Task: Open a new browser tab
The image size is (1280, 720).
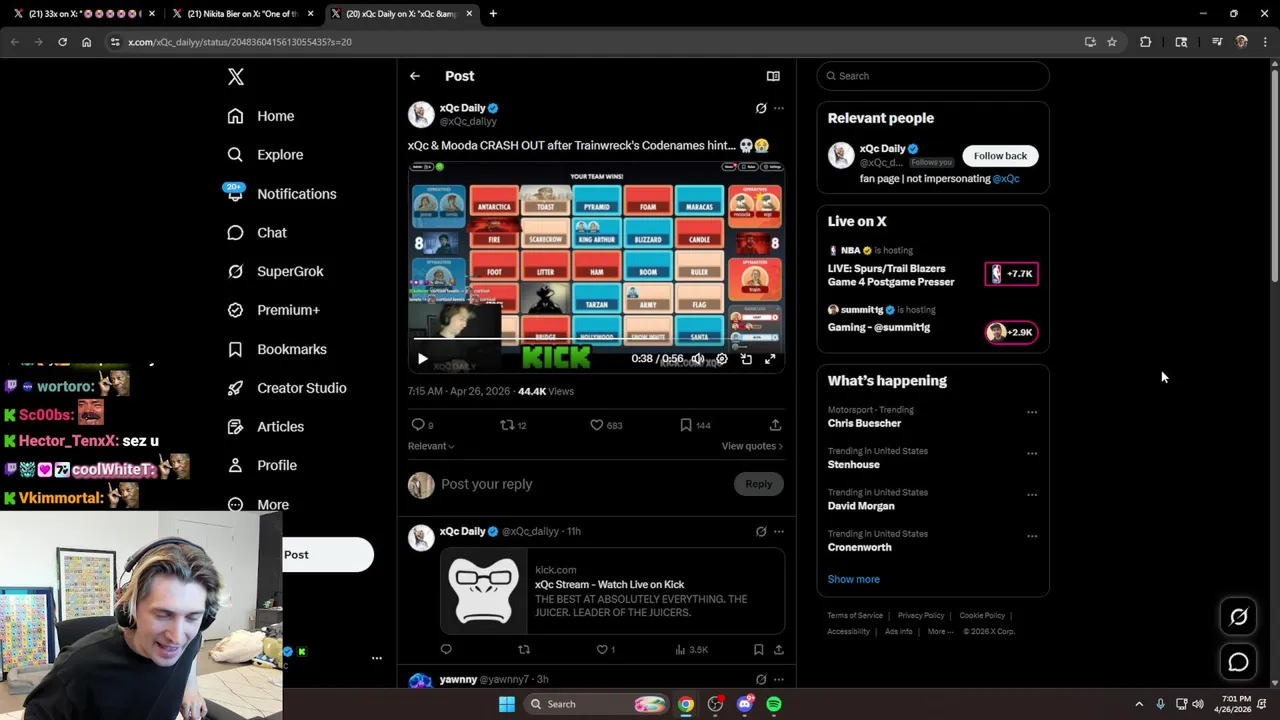Action: [493, 14]
